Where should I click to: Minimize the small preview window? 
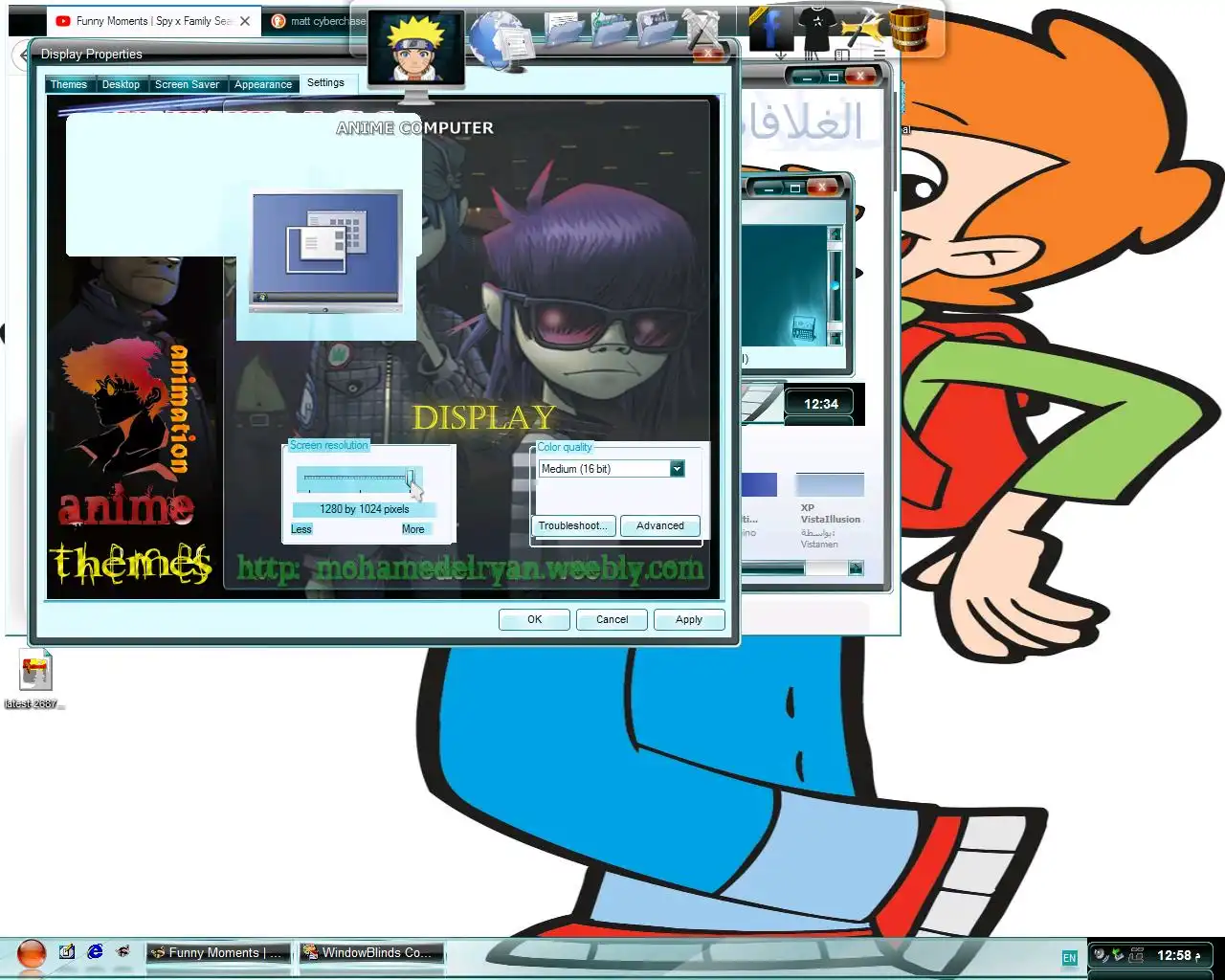point(768,188)
